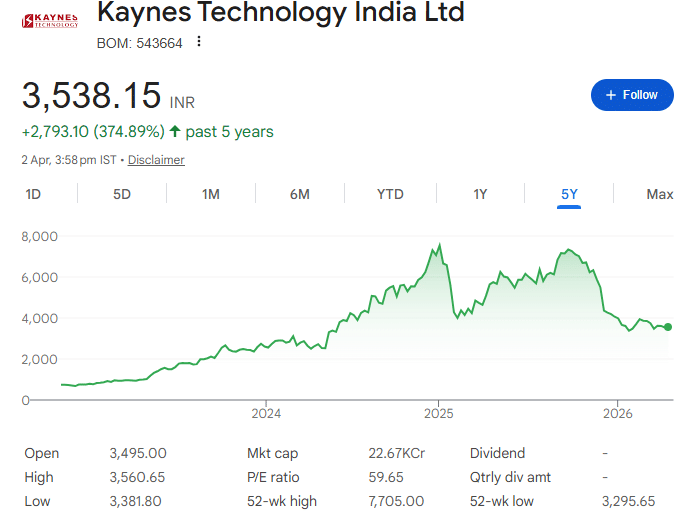Click the Follow stock button
The image size is (681, 520).
coord(631,95)
